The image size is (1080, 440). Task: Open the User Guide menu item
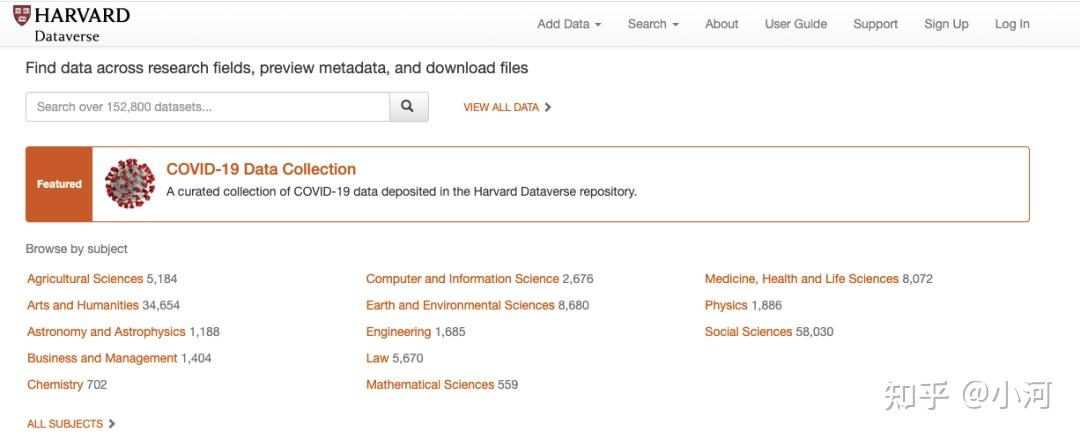[796, 24]
